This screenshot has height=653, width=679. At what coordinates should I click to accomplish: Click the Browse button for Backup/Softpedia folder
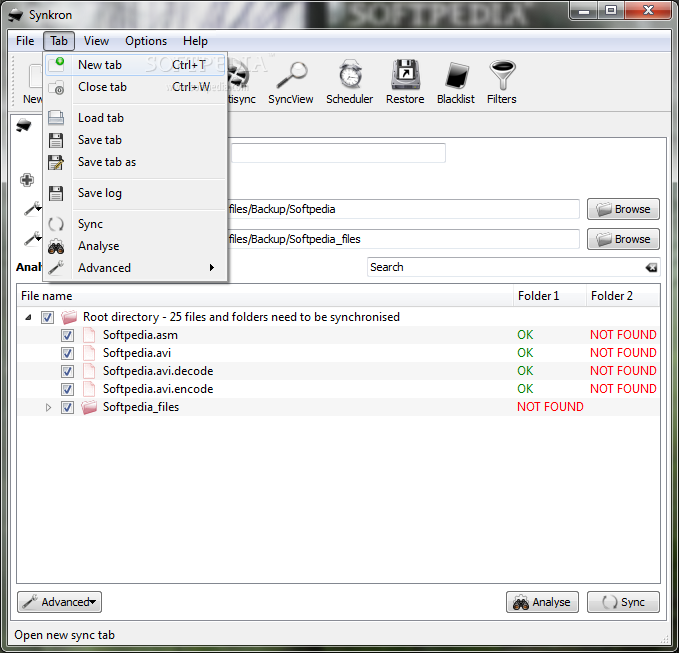tap(623, 209)
